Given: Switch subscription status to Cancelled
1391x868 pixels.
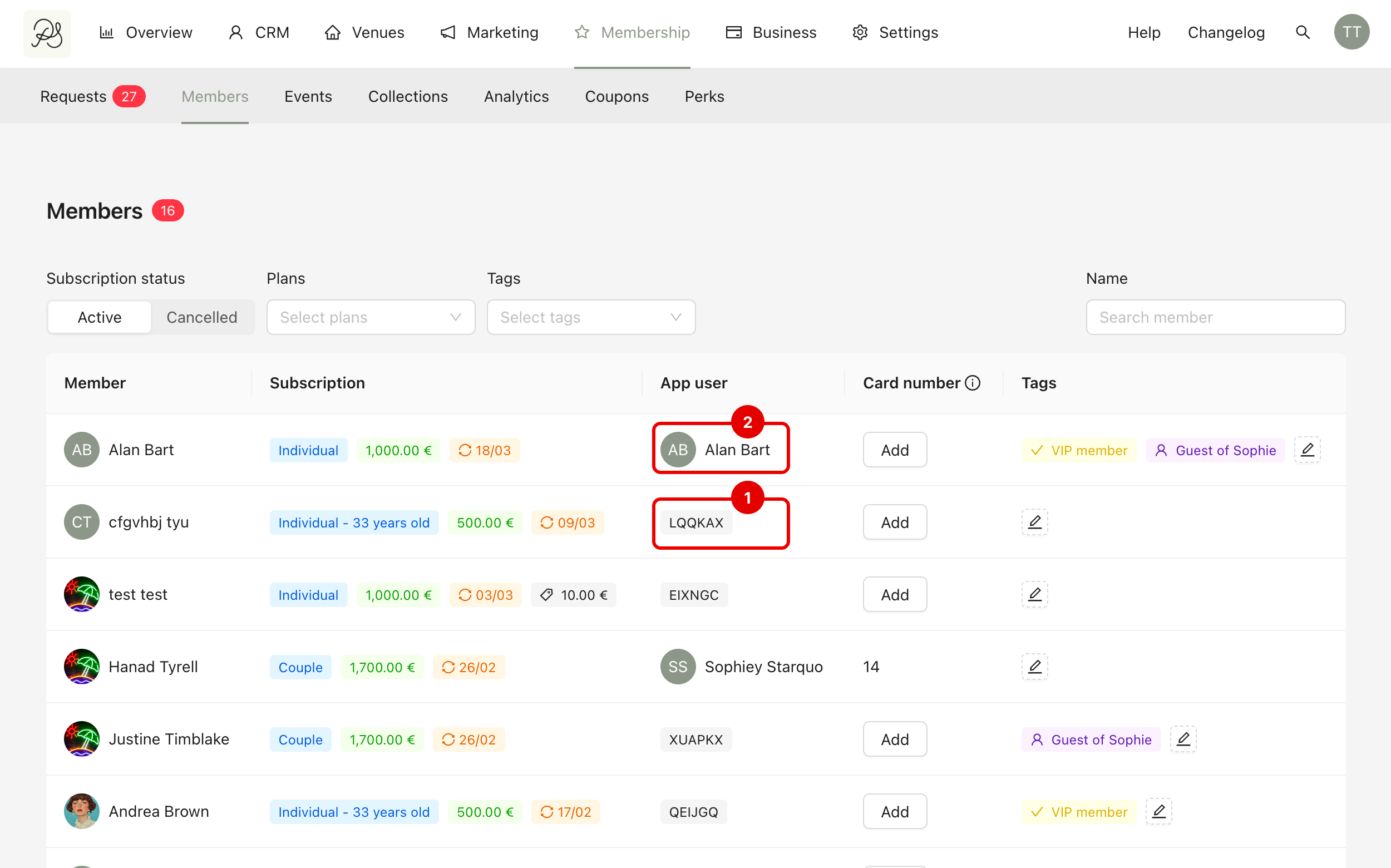Looking at the screenshot, I should tap(201, 318).
